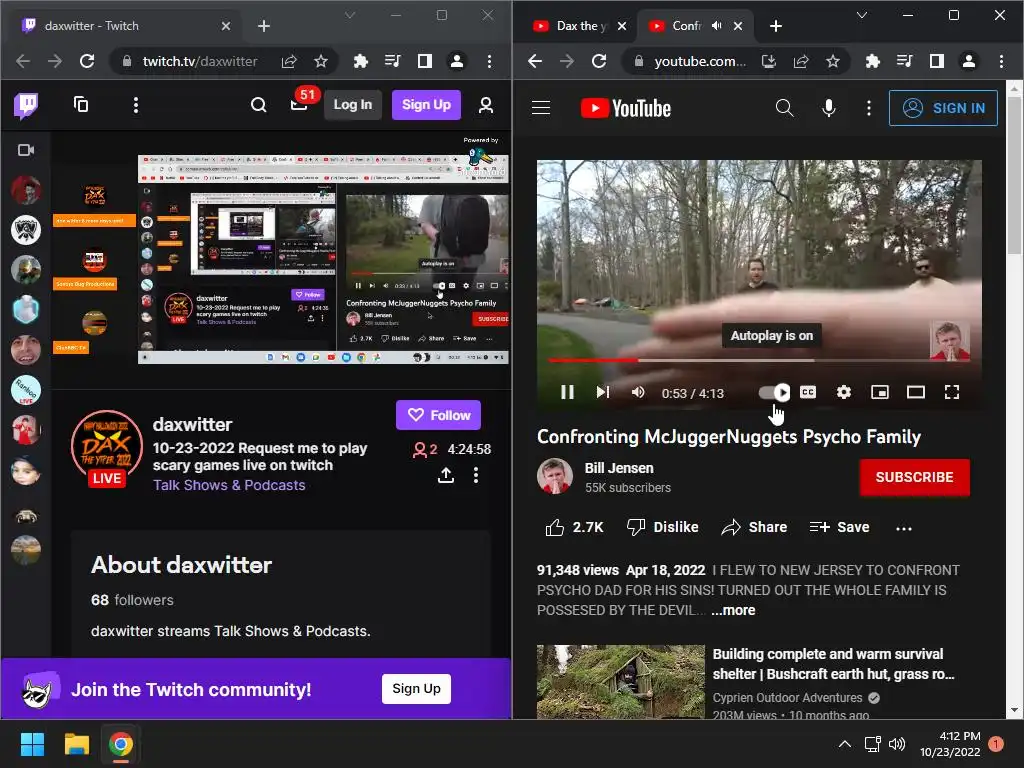Open the Talk Shows & Podcasts category
Screen dimensions: 1024x768
(x=229, y=485)
